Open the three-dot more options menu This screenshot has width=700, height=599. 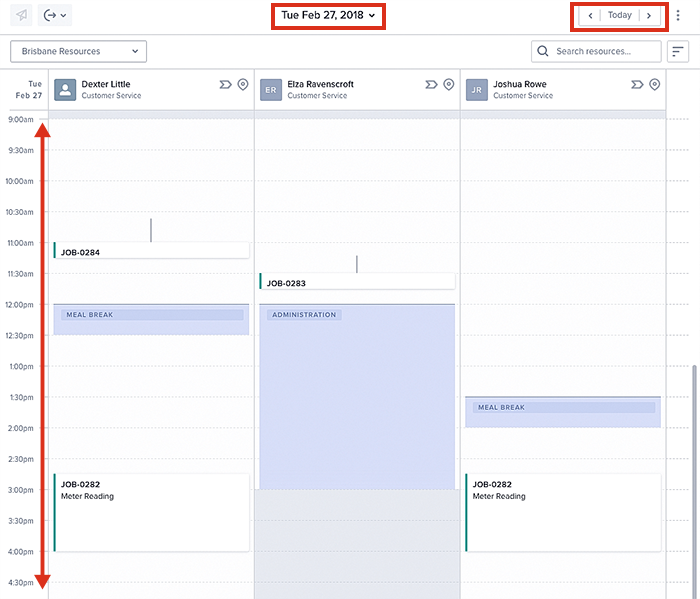(x=678, y=16)
